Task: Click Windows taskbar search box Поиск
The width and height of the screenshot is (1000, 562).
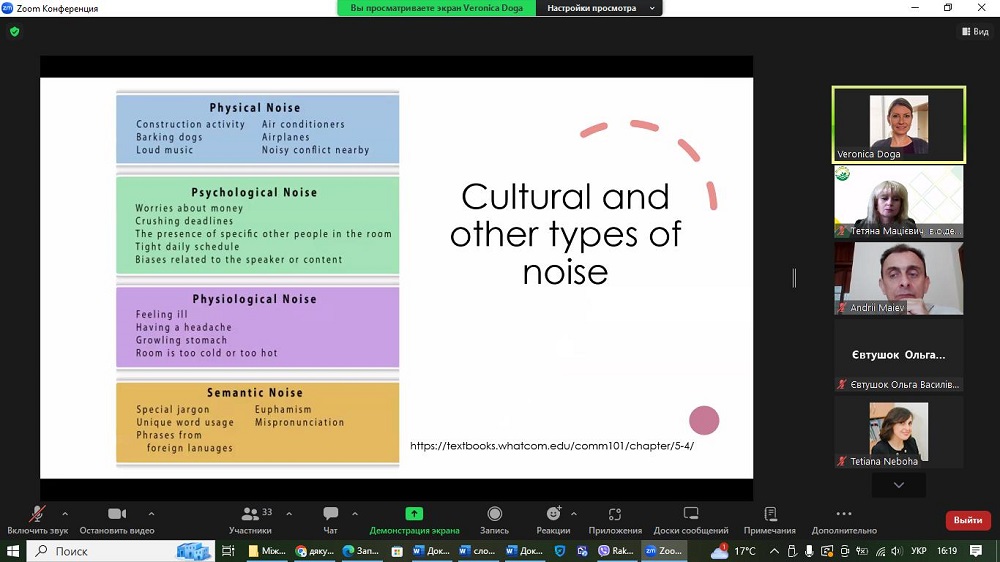Action: pyautogui.click(x=100, y=551)
